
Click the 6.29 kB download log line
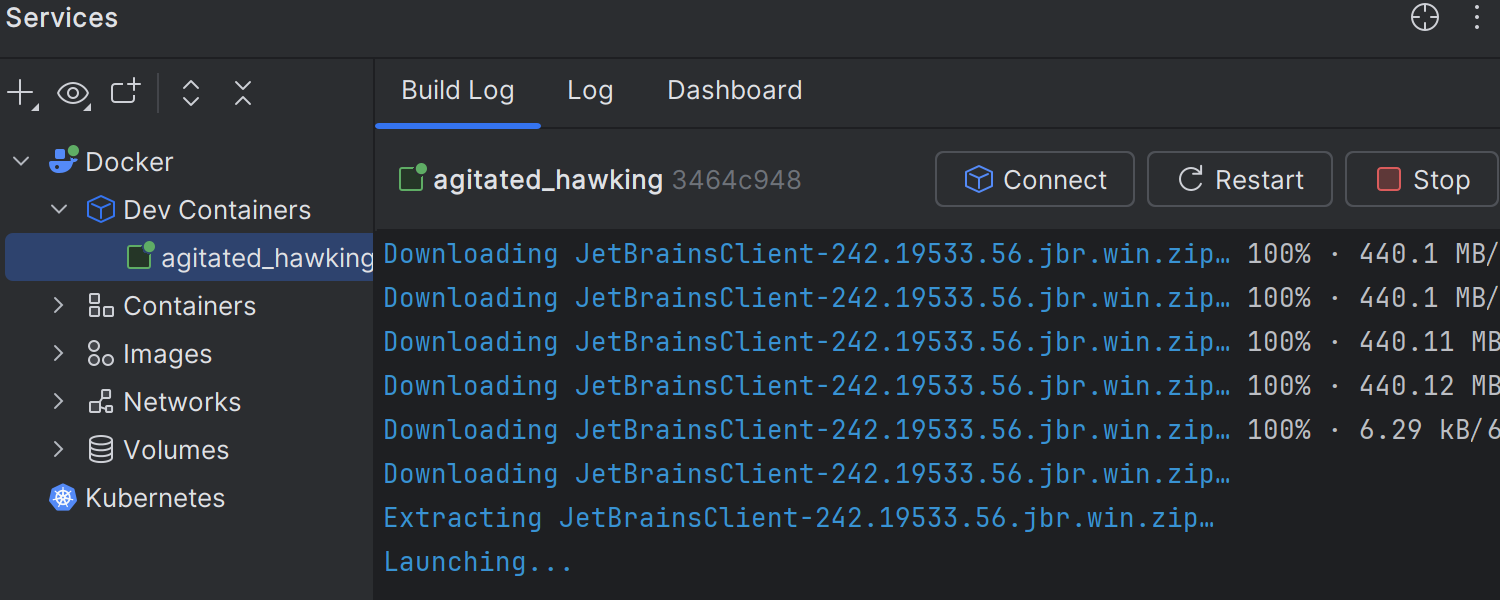pyautogui.click(x=941, y=430)
